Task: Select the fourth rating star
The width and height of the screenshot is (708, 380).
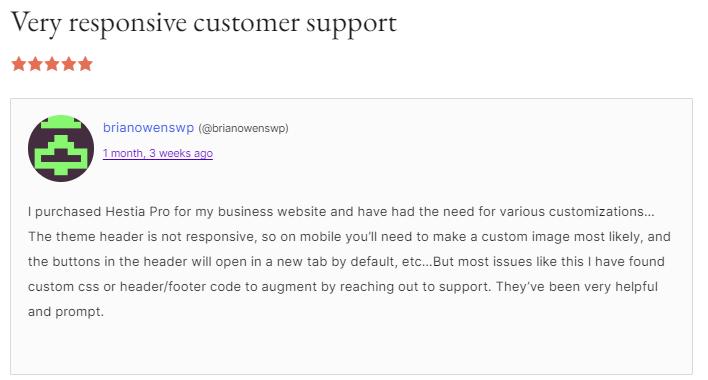Action: coord(69,64)
